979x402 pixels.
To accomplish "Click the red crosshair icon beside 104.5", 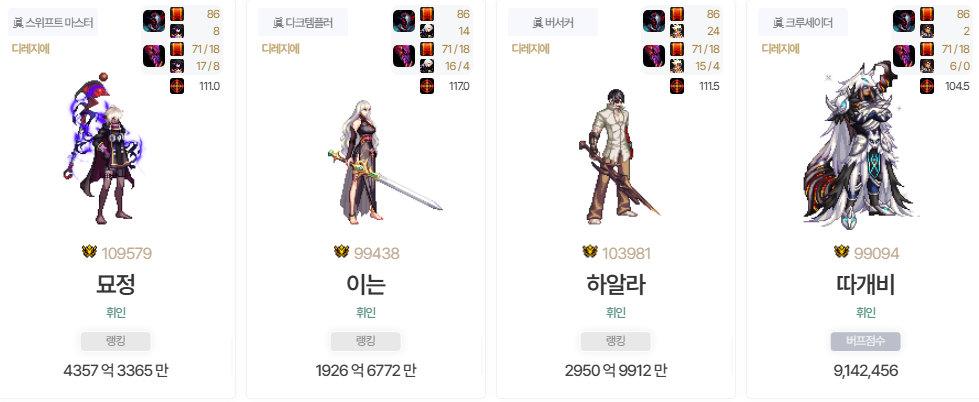I will pos(927,86).
